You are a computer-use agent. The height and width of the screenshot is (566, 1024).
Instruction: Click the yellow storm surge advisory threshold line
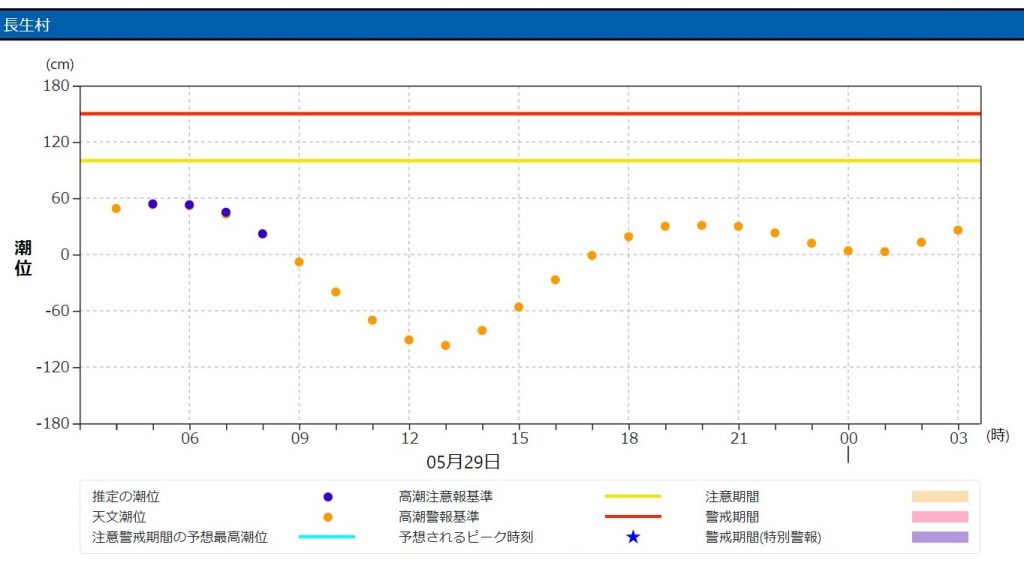tap(530, 161)
